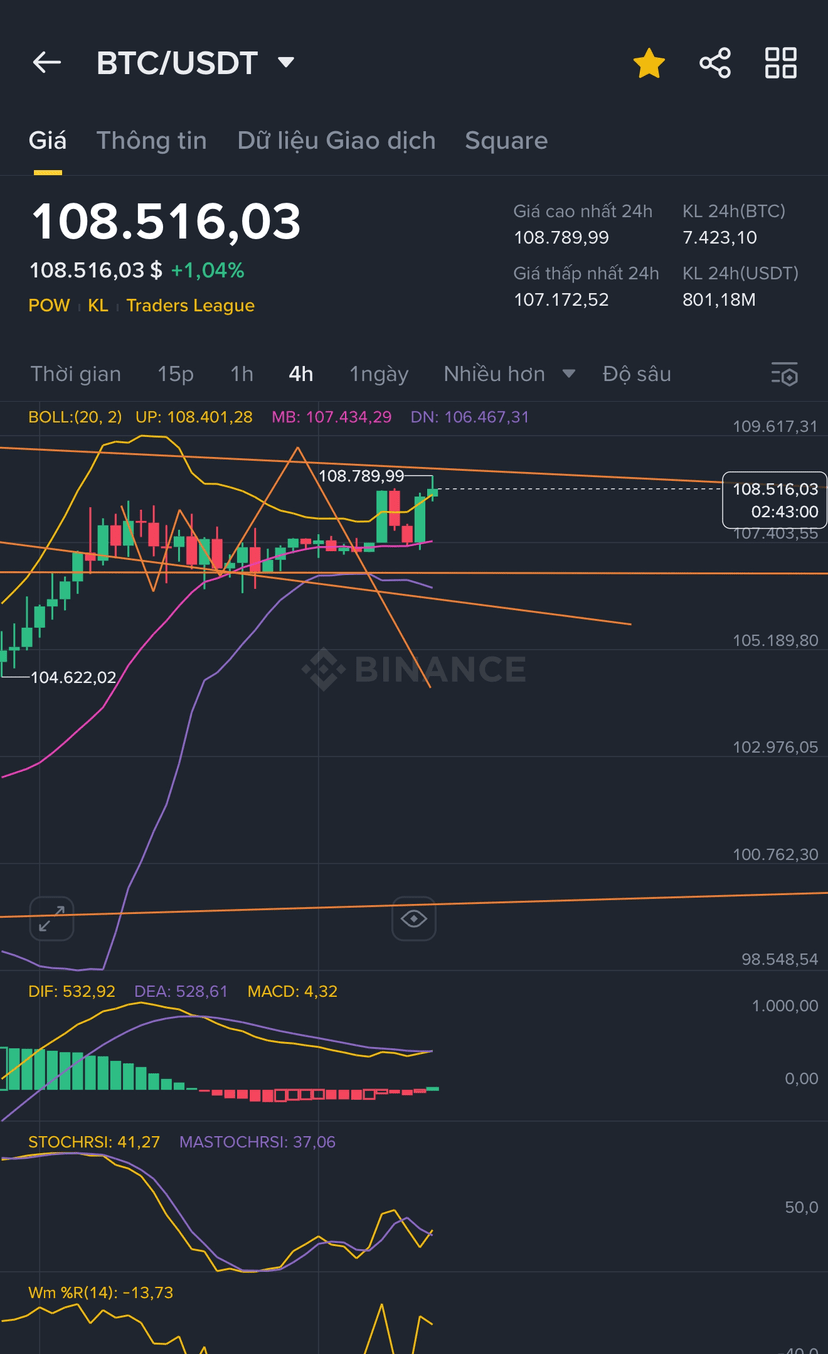
Task: Tap the back arrow icon
Action: [47, 63]
